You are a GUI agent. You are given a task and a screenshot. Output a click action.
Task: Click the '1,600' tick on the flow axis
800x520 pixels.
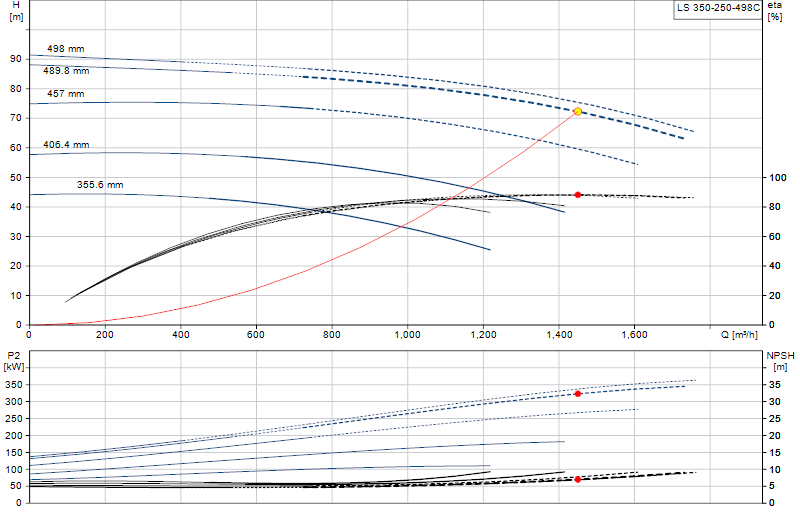635,335
